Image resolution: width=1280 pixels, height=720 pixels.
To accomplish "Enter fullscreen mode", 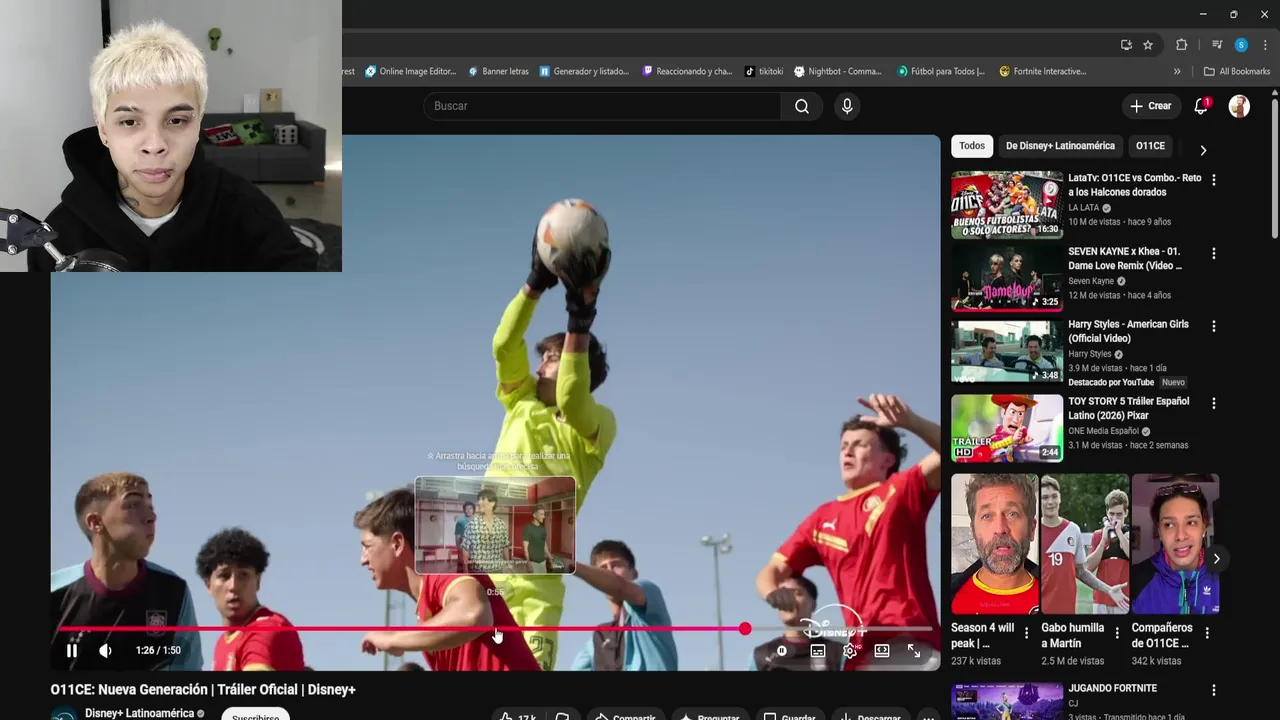I will tap(914, 650).
